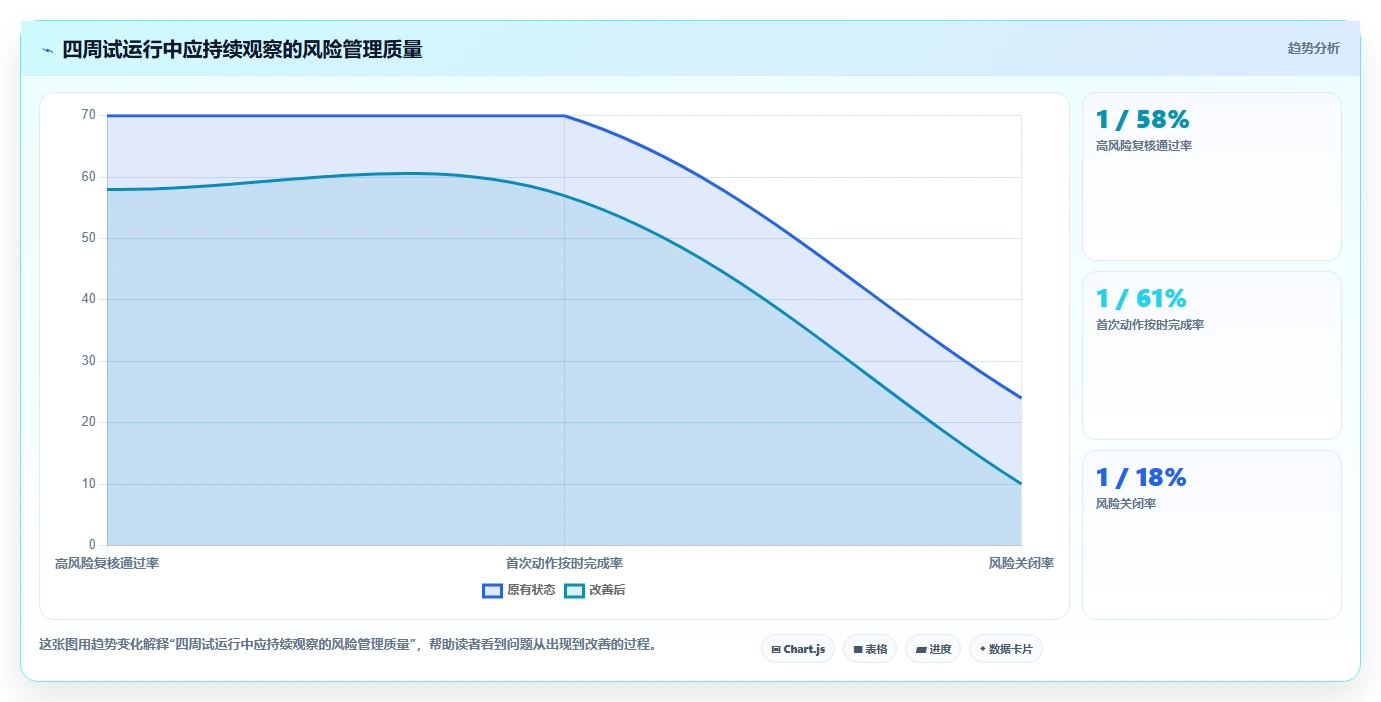1381x702 pixels.
Task: Click the icon inside the 进度 tag
Action: click(x=921, y=650)
